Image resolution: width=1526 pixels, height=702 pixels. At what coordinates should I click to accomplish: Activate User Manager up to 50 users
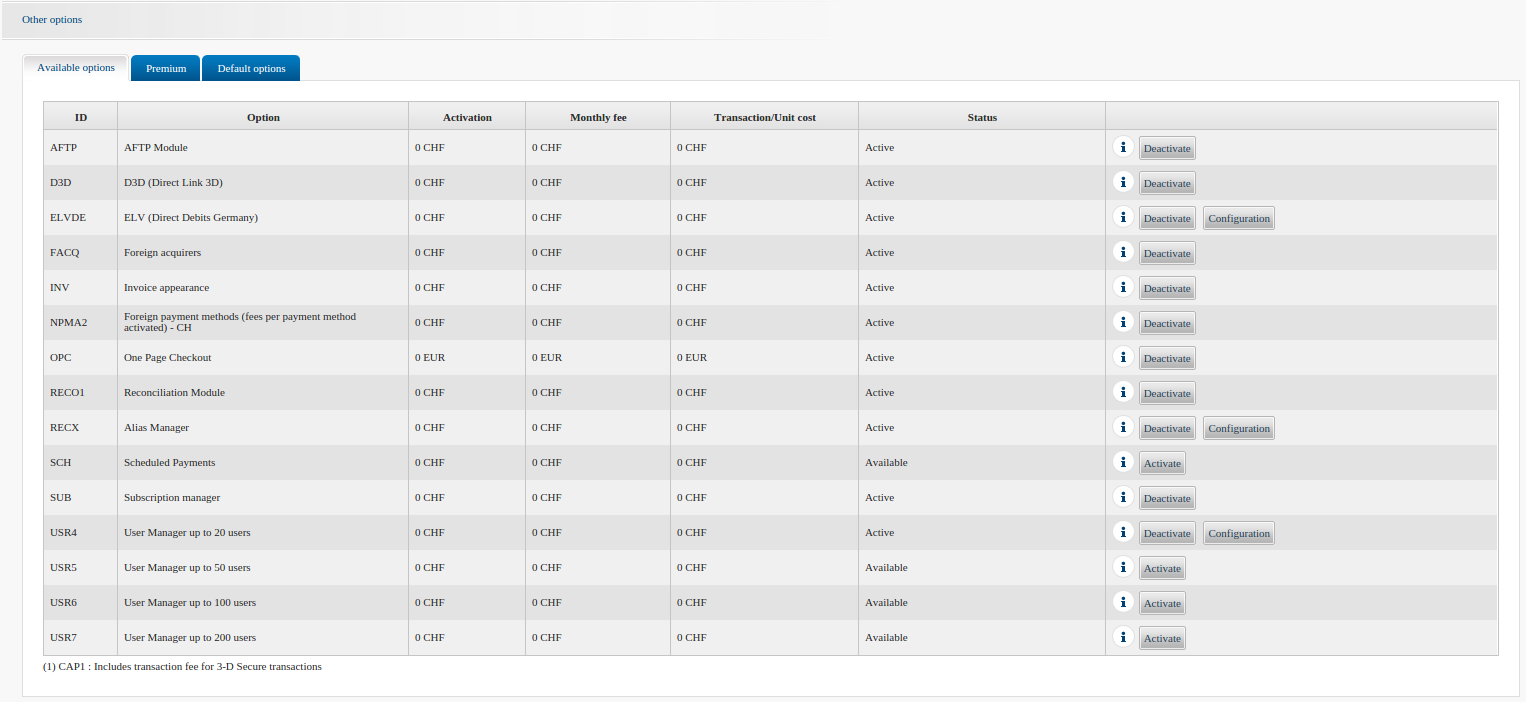click(x=1162, y=569)
